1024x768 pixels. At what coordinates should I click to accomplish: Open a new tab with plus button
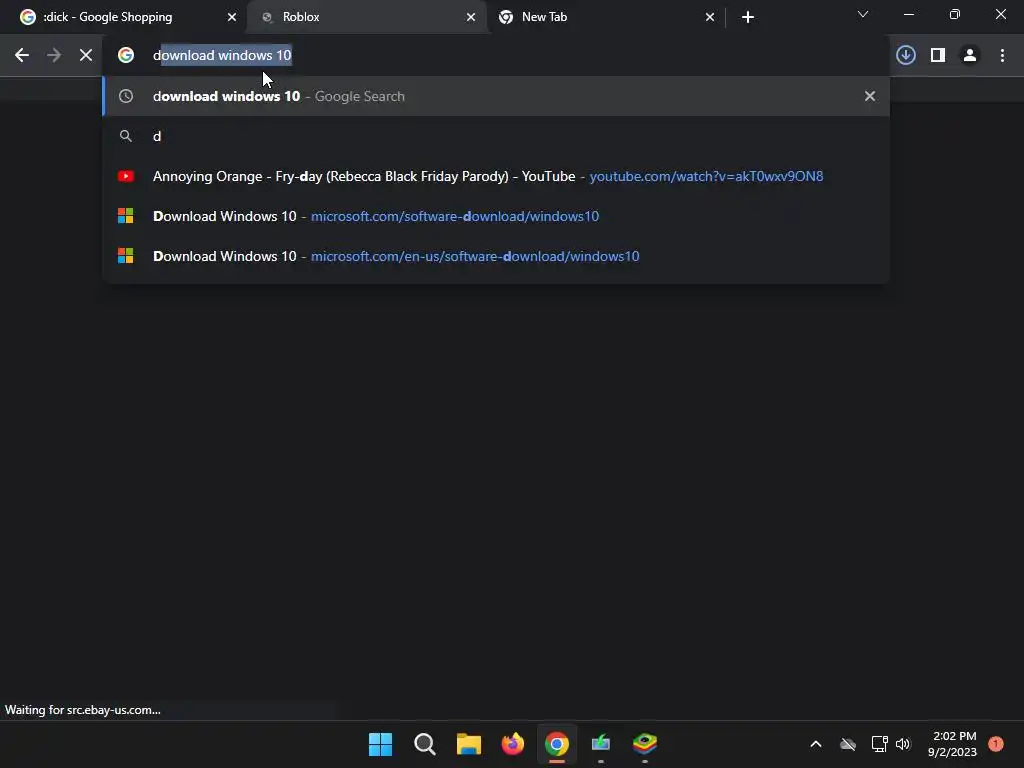(748, 17)
